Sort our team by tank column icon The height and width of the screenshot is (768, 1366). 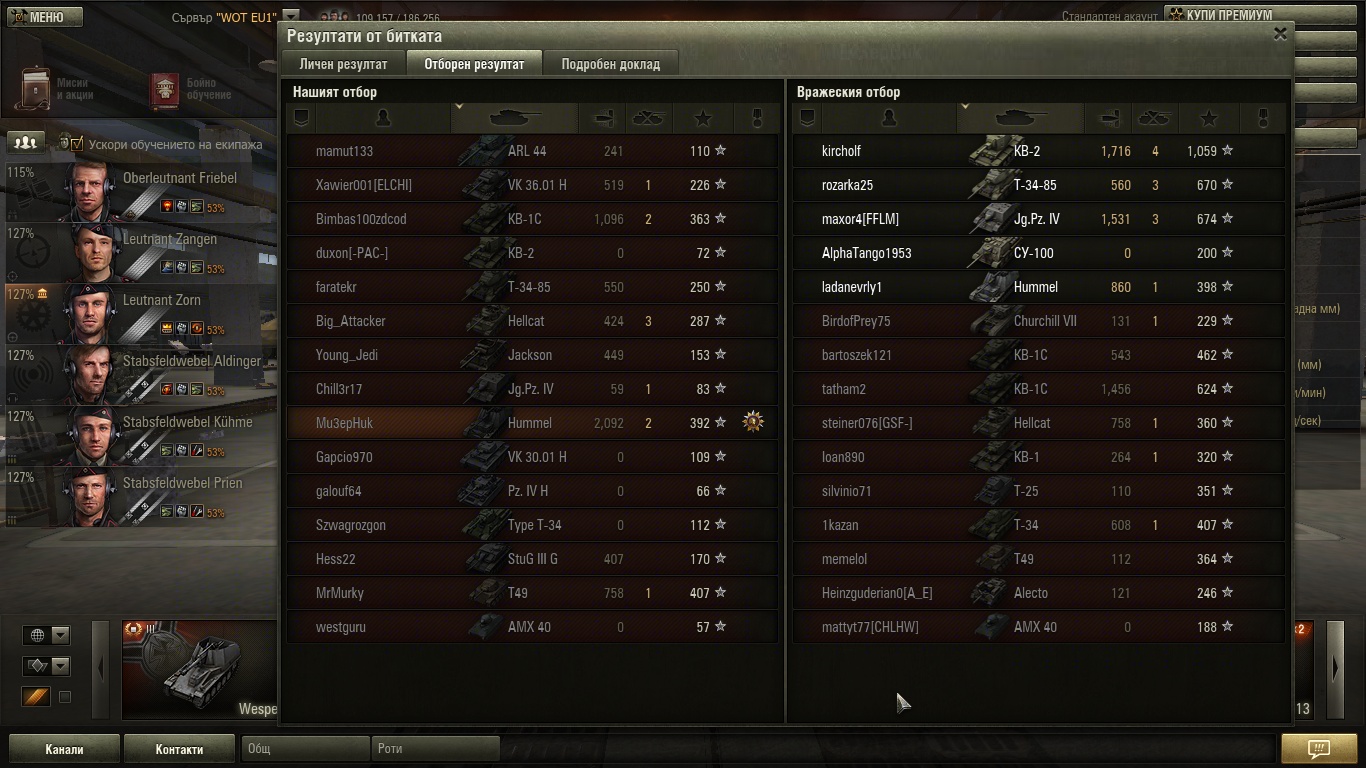514,118
